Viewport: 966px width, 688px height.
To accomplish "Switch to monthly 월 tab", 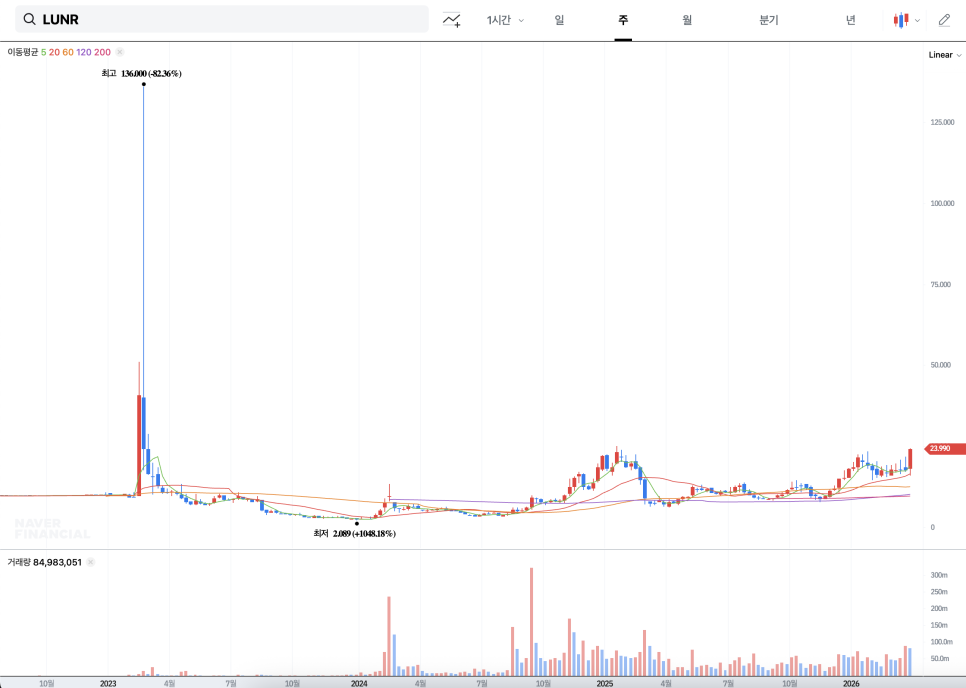I will point(687,20).
